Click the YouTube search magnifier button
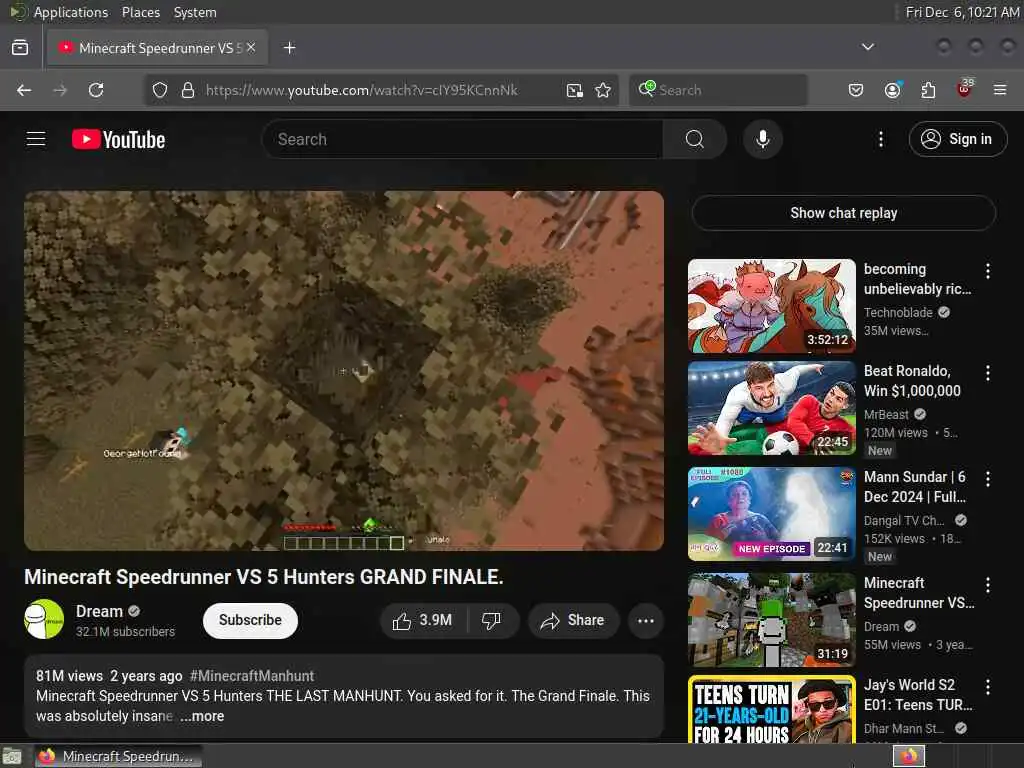This screenshot has width=1024, height=768. (x=695, y=139)
